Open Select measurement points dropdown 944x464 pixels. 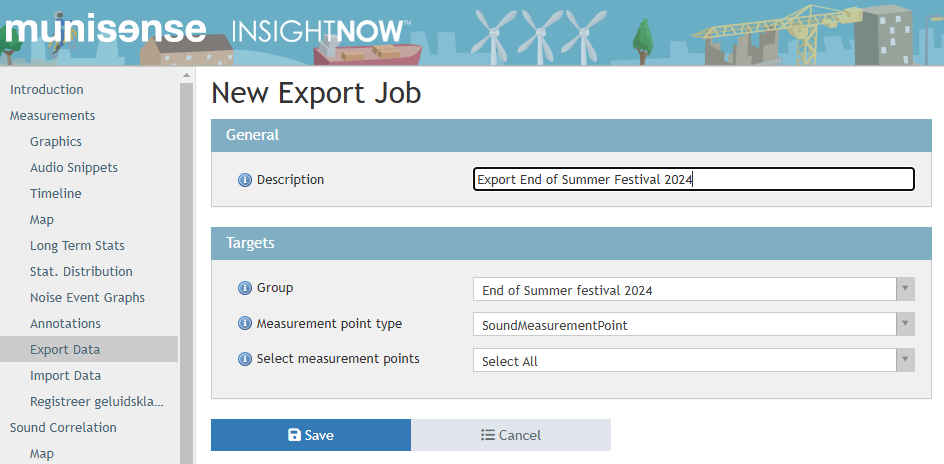point(693,361)
